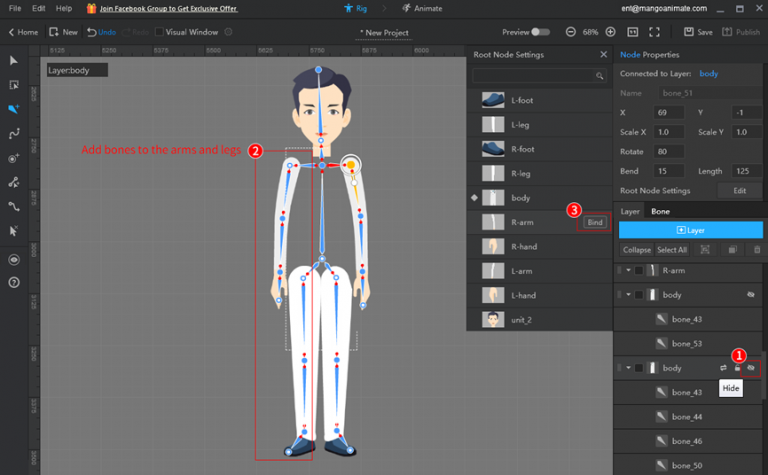768x475 pixels.
Task: Switch to the Animate mode tab
Action: [422, 8]
